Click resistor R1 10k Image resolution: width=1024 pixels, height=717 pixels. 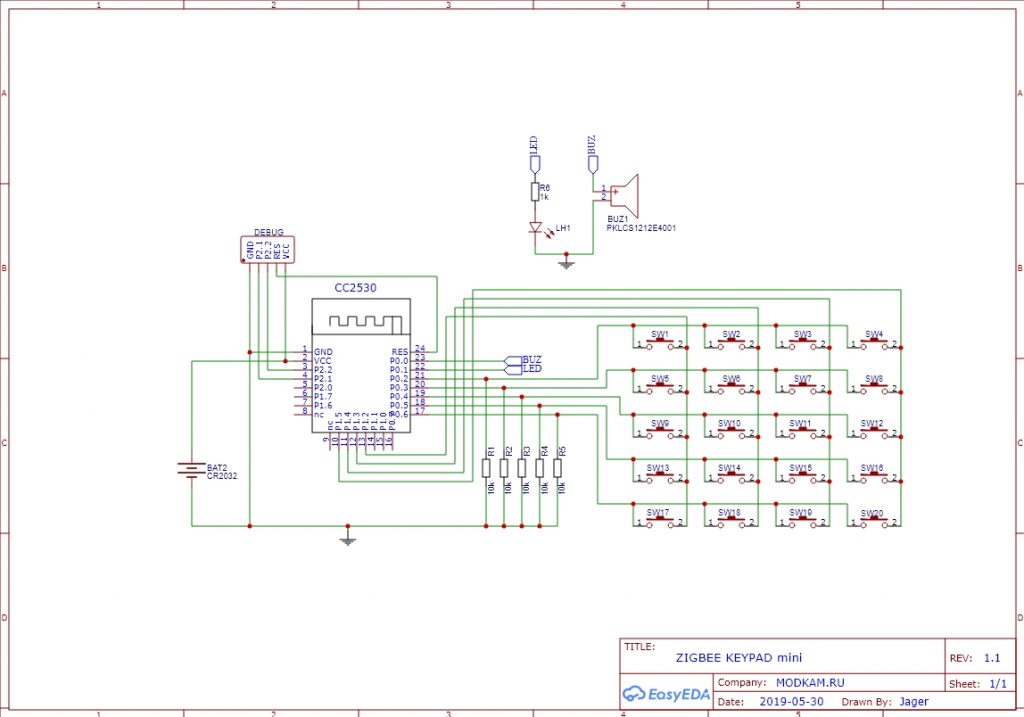pyautogui.click(x=486, y=468)
